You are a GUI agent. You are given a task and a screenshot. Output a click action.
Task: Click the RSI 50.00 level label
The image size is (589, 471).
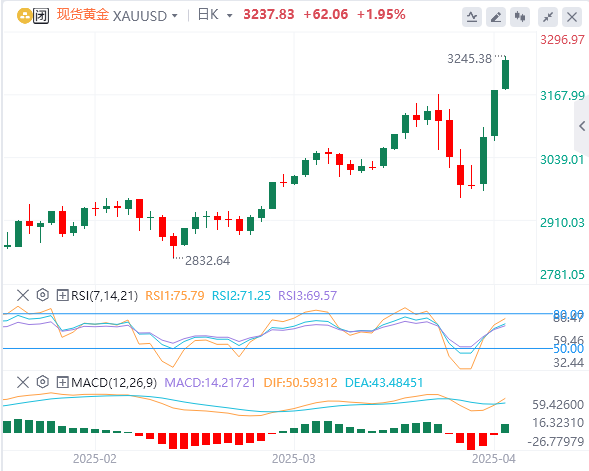(x=569, y=349)
